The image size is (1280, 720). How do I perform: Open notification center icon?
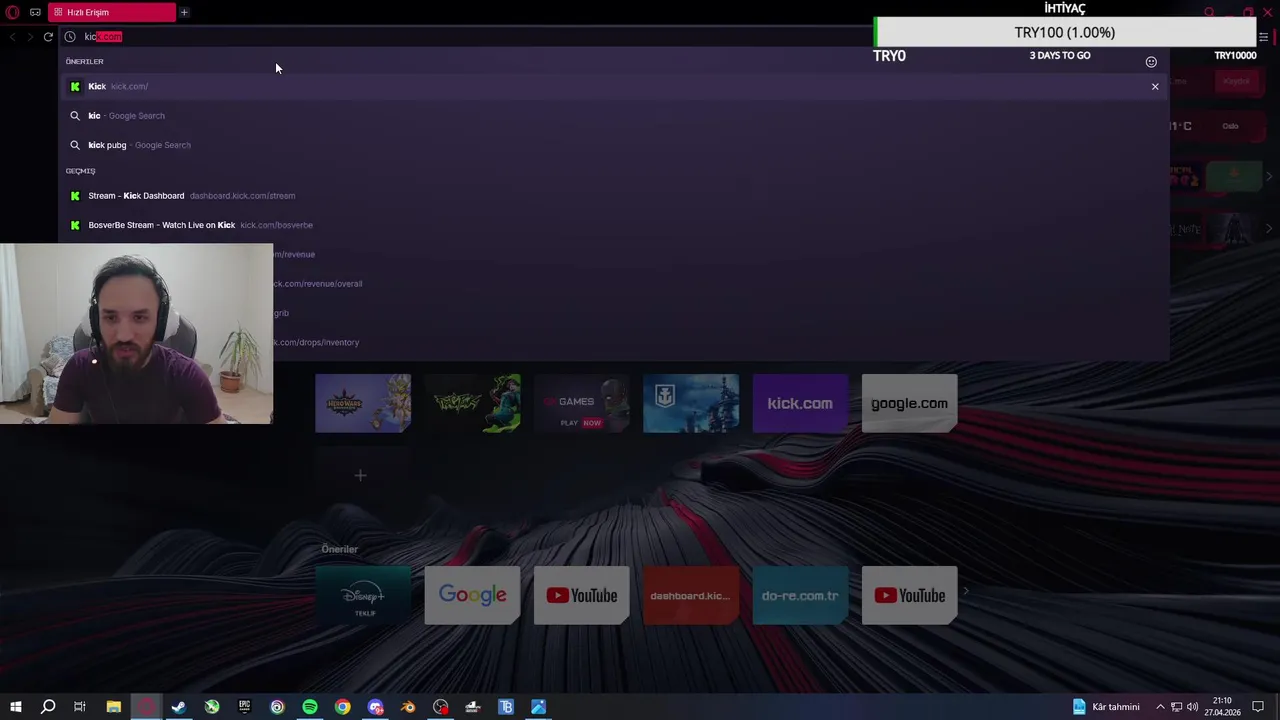coord(1257,707)
